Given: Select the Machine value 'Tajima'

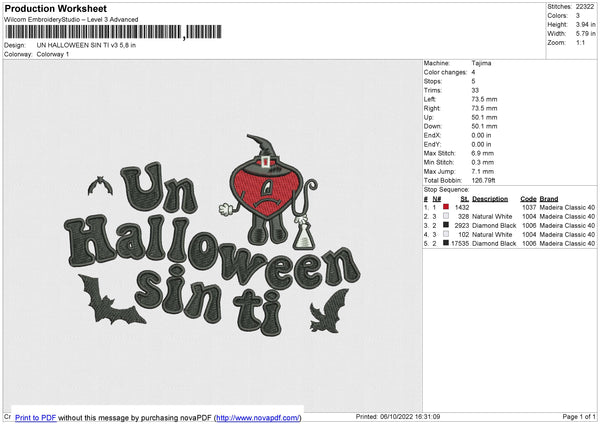Looking at the screenshot, I should pyautogui.click(x=481, y=63).
